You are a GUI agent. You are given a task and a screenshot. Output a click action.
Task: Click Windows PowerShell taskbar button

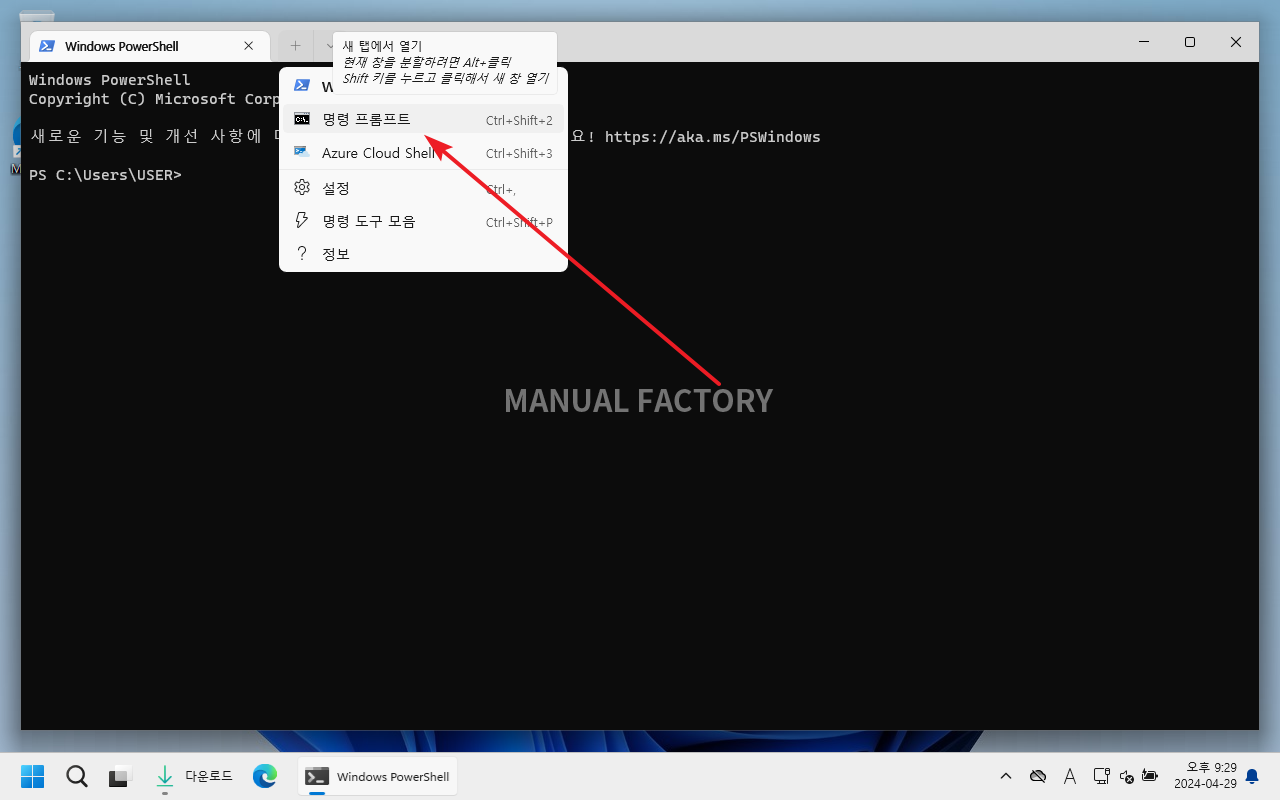(x=378, y=776)
